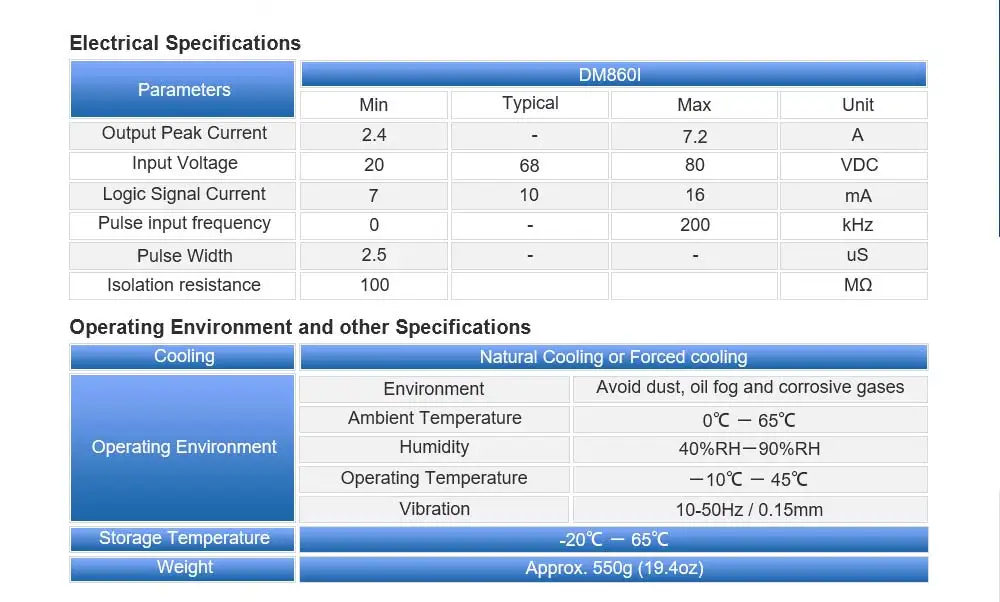Click the 'Weight' header cell
Viewport: 1000px width, 602px height.
click(x=182, y=568)
